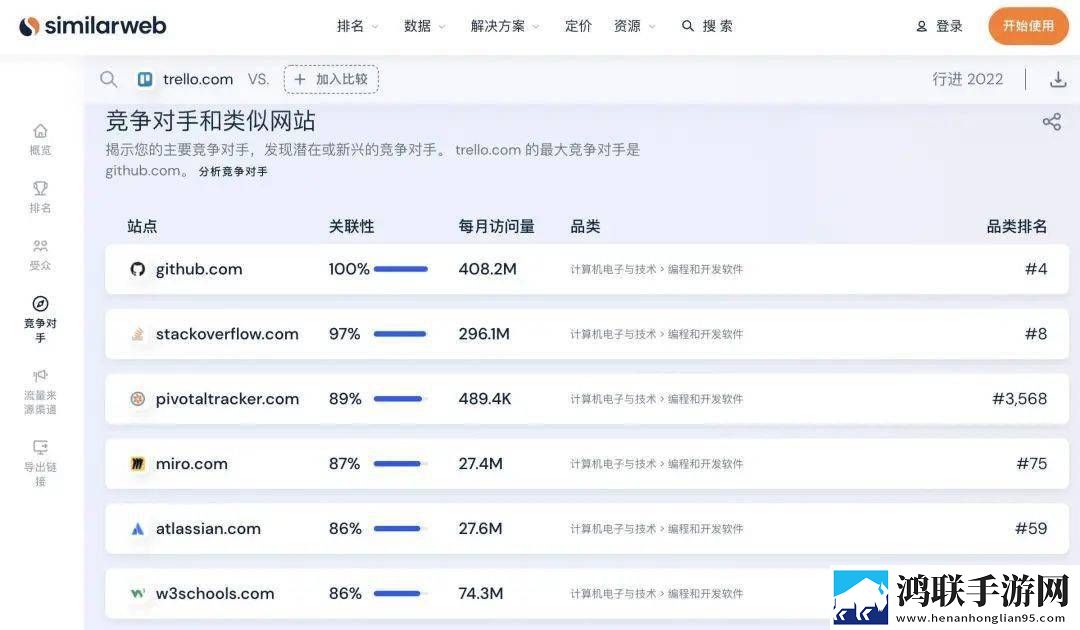This screenshot has height=630, width=1080.
Task: Click the 408.2M monthly visits value
Action: tap(488, 269)
